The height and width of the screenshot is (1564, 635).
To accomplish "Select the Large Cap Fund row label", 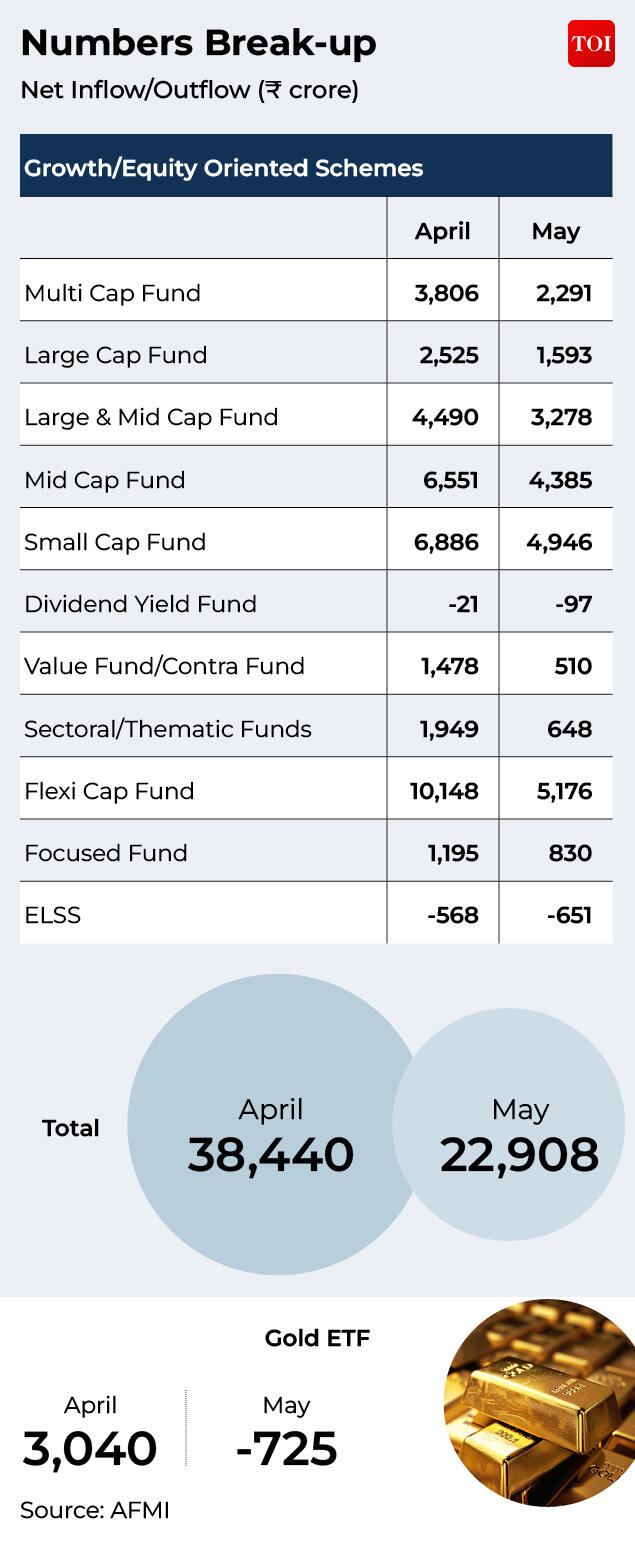I will click(116, 356).
